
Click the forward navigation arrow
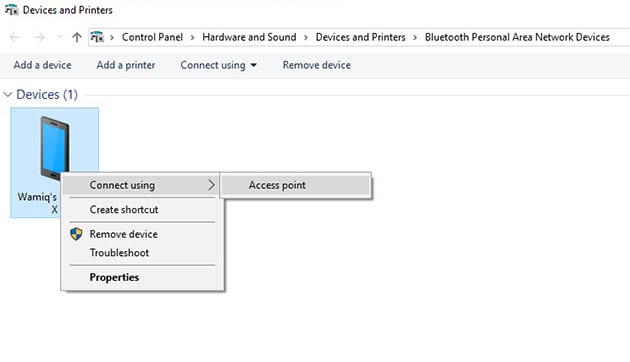pos(39,37)
